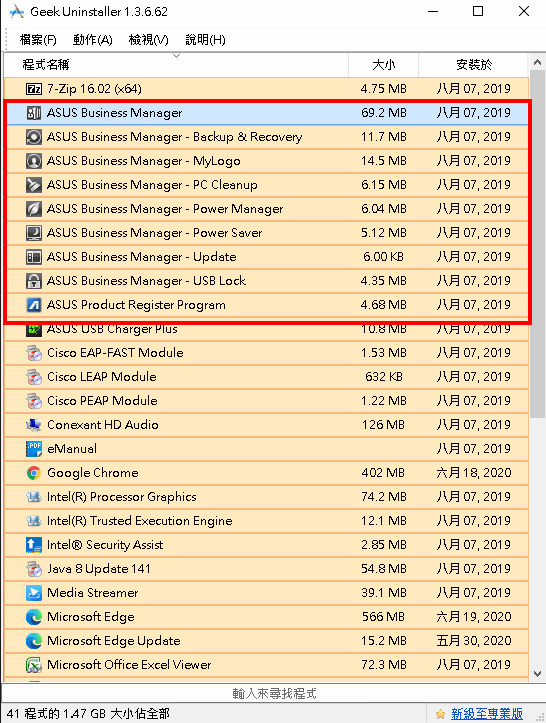The image size is (546, 723).
Task: Click the 六月 18, 2020 install date
Action: [x=474, y=473]
